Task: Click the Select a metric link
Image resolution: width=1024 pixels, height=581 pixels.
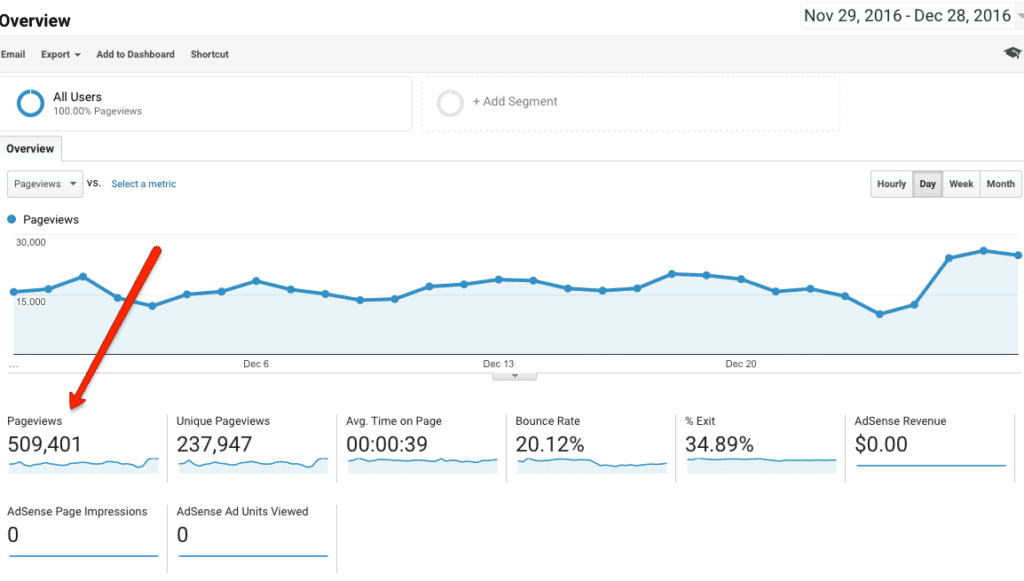Action: [x=144, y=184]
